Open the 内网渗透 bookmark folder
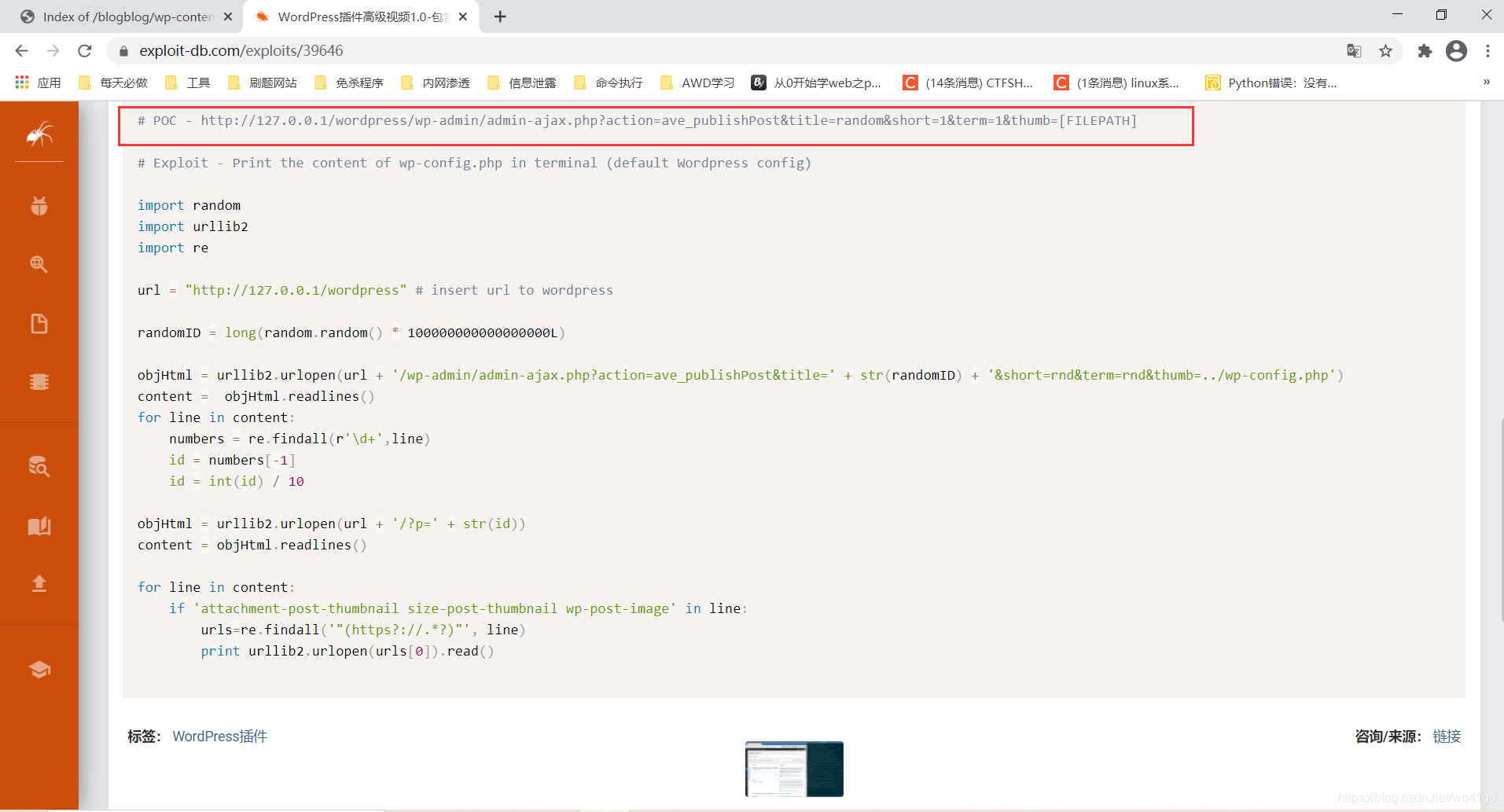 point(435,83)
